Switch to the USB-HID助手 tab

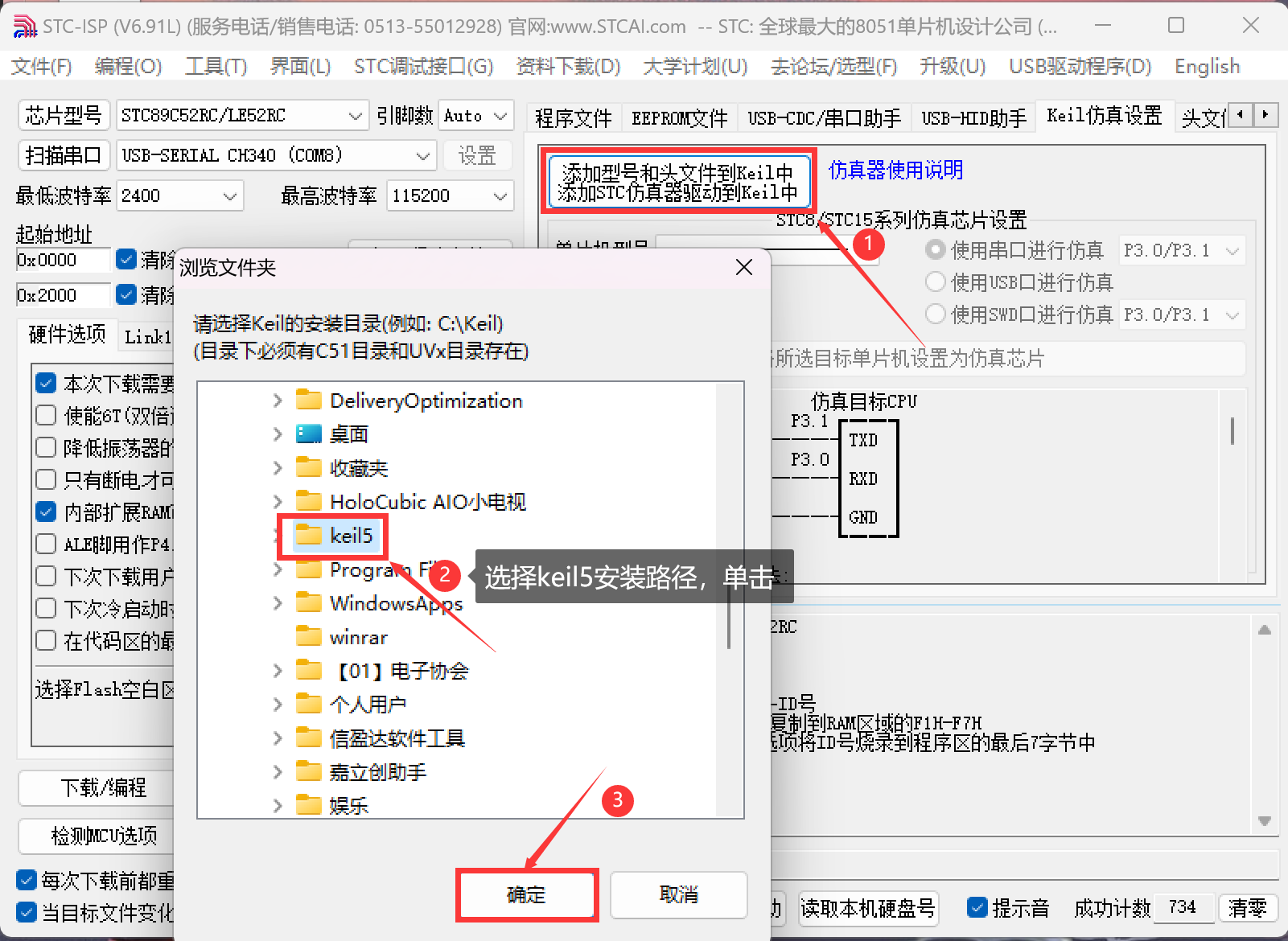pyautogui.click(x=974, y=118)
